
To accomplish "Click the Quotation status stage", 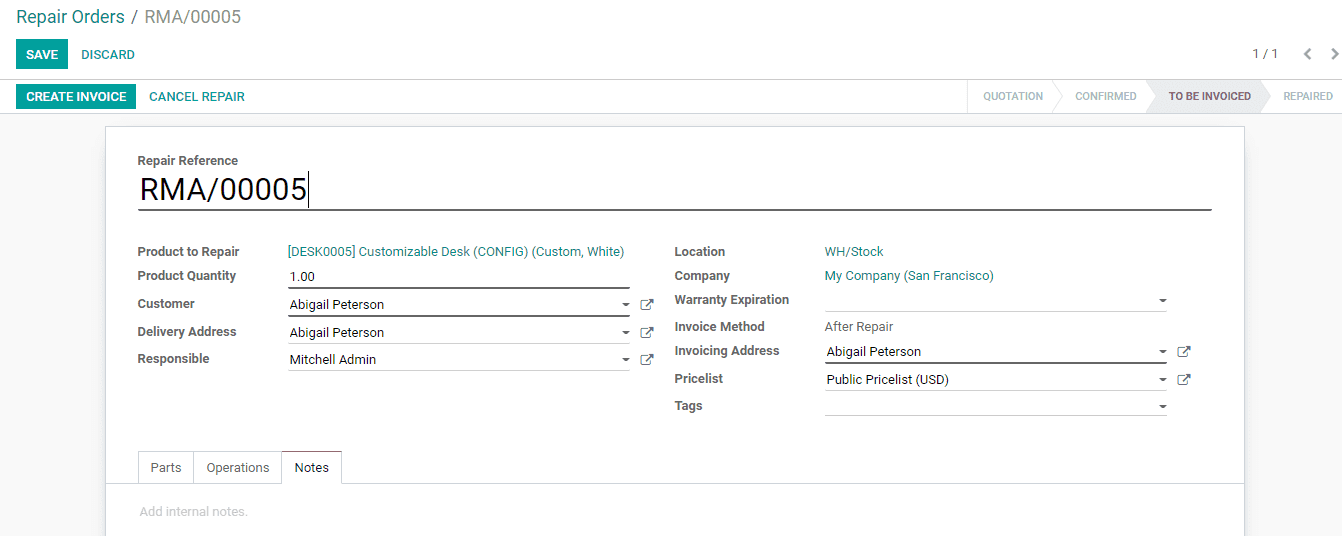I will tap(1013, 97).
